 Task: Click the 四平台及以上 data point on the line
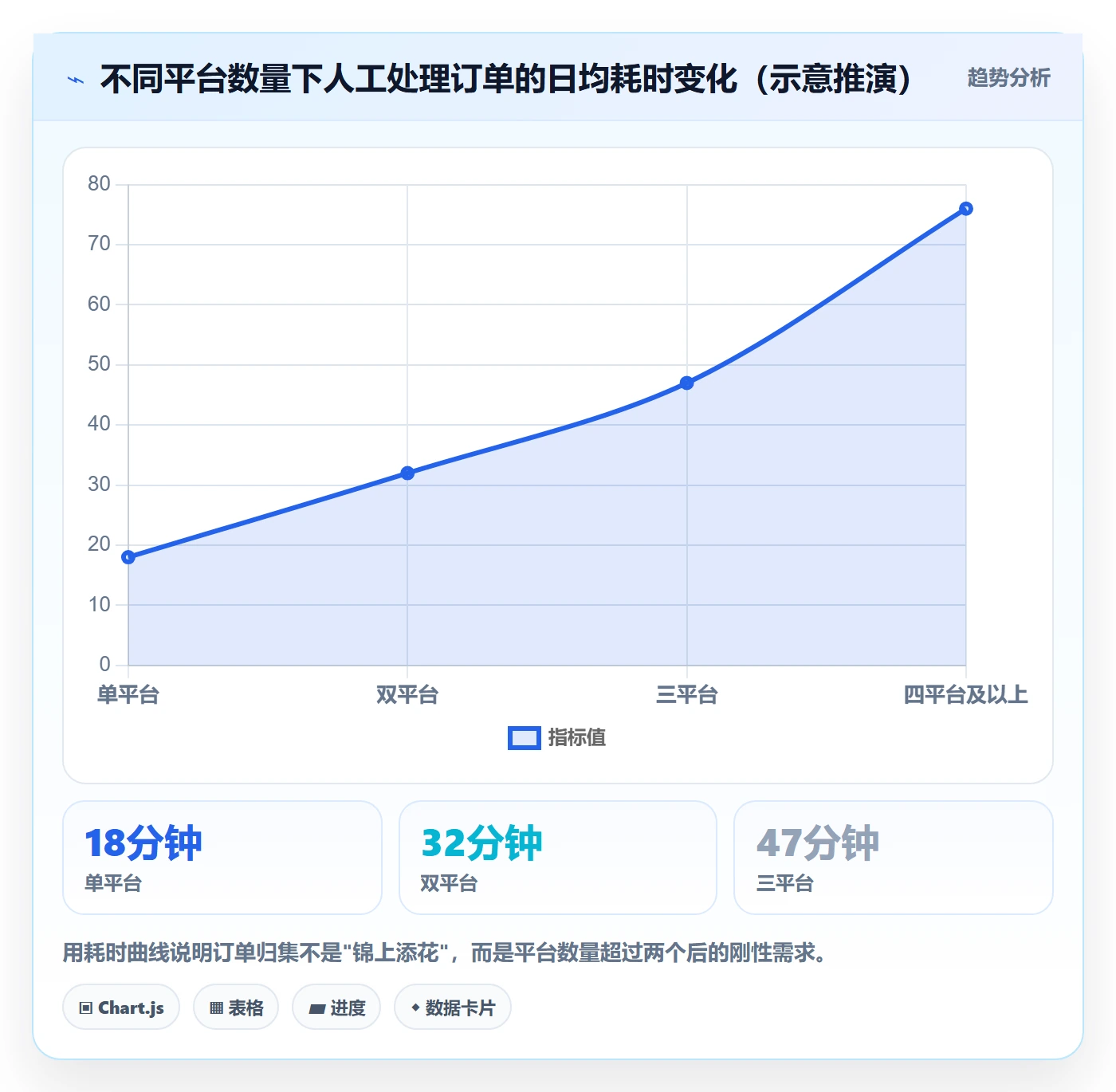coord(965,209)
